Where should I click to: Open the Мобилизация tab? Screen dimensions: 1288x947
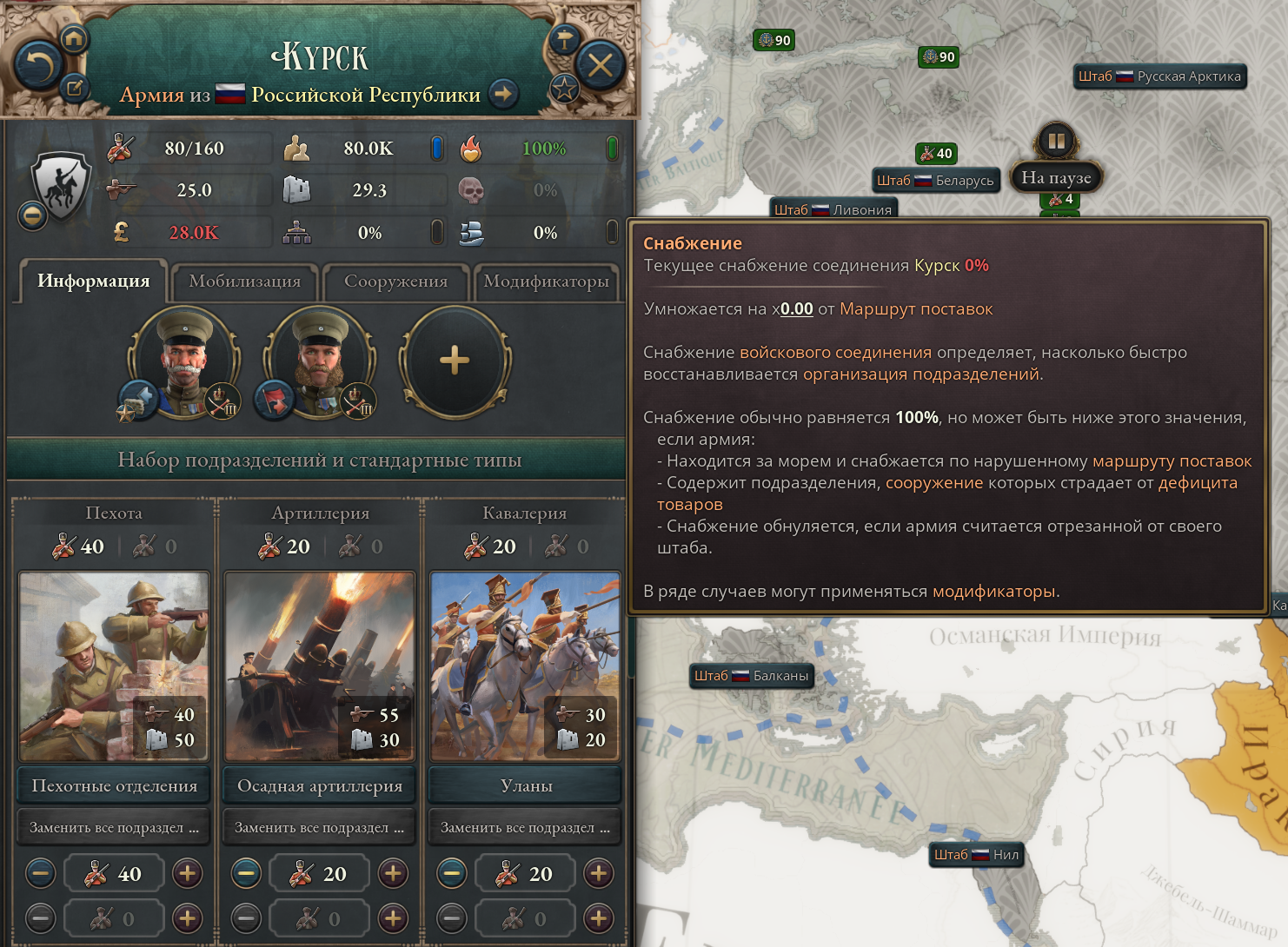tap(244, 281)
